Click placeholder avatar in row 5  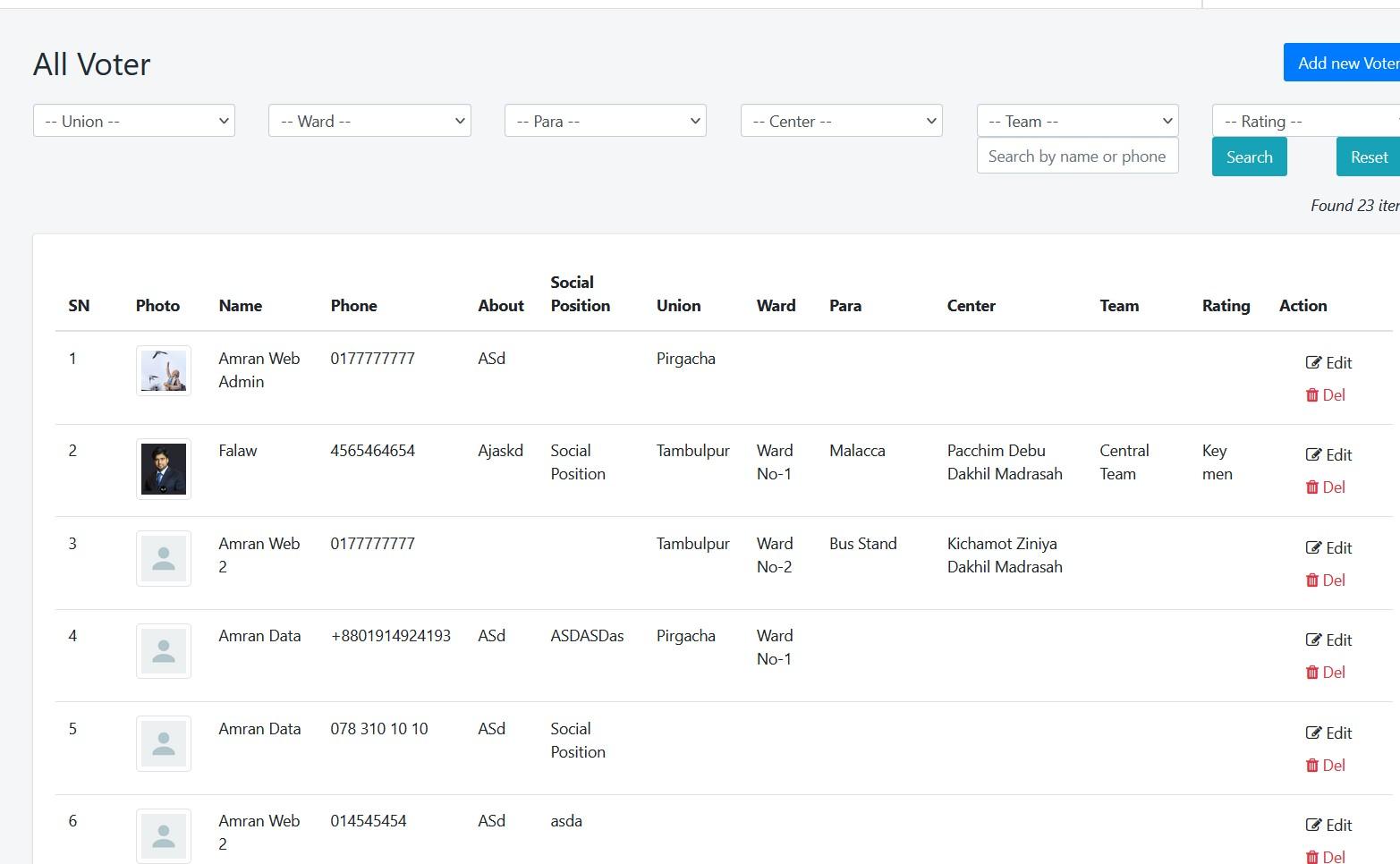tap(164, 743)
